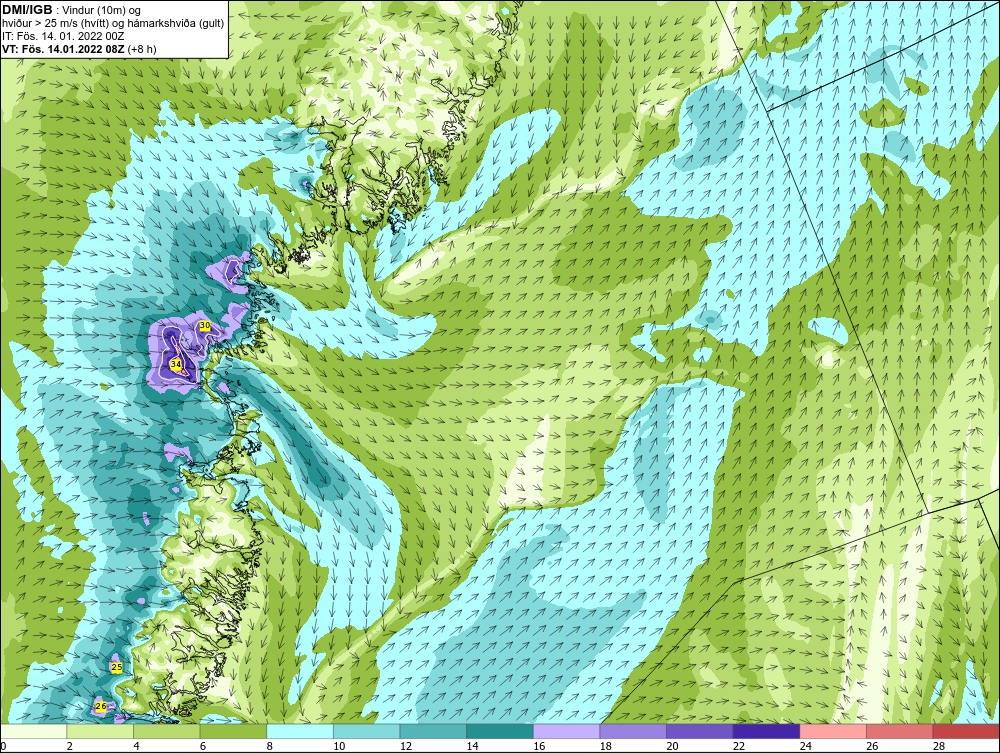
Task: Click the scale number 14
Action: [x=472, y=746]
